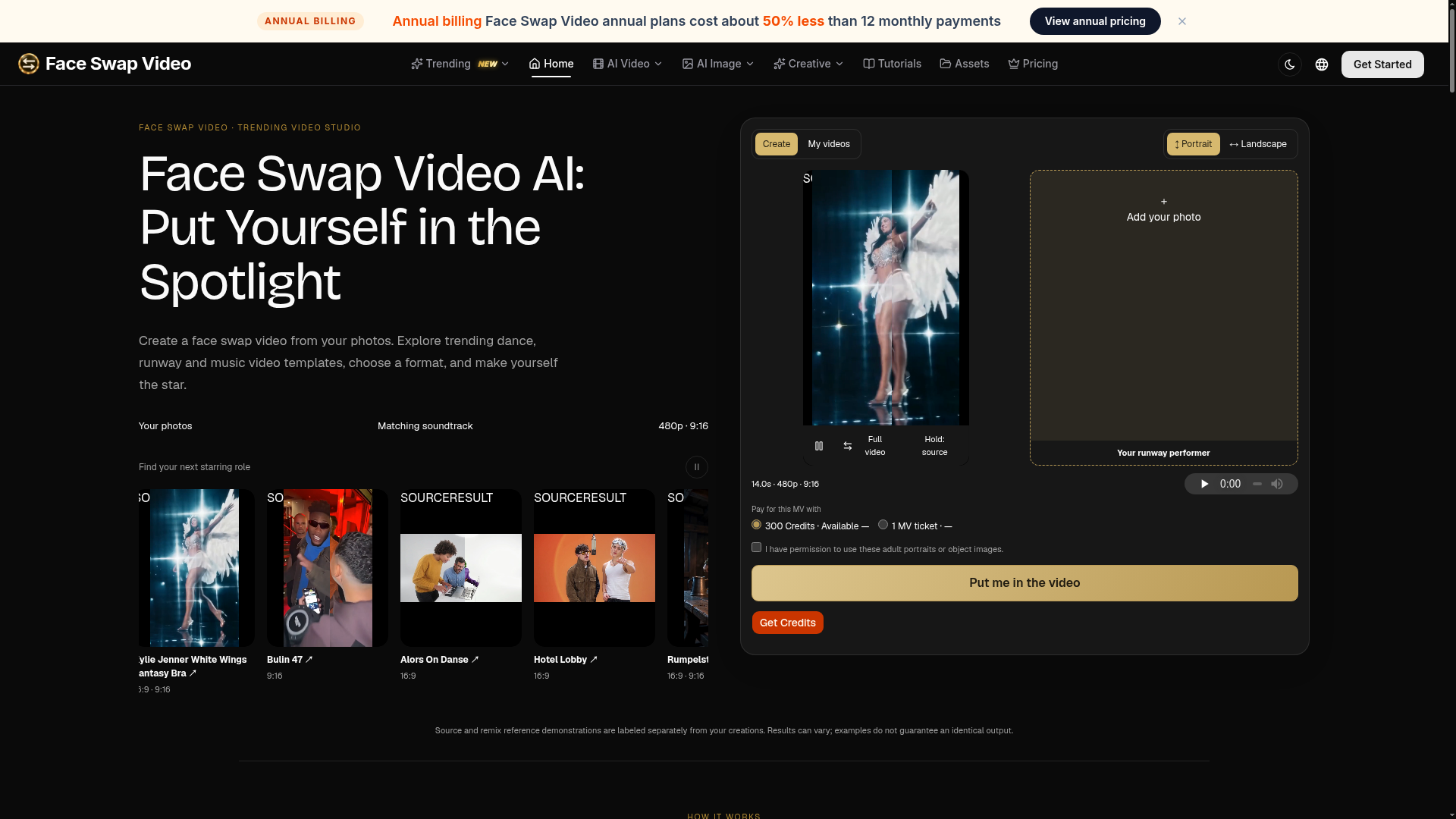The height and width of the screenshot is (819, 1456).
Task: Select the Bulin 47 video thumbnail
Action: click(x=328, y=568)
